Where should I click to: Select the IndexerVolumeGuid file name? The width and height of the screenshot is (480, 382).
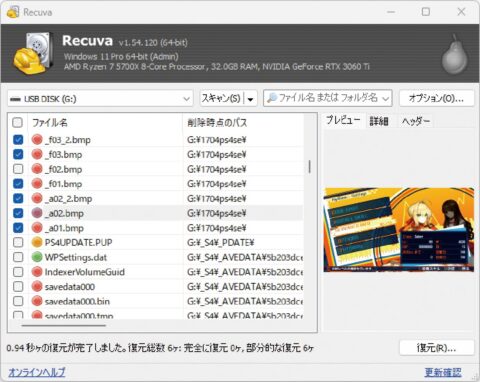point(85,272)
